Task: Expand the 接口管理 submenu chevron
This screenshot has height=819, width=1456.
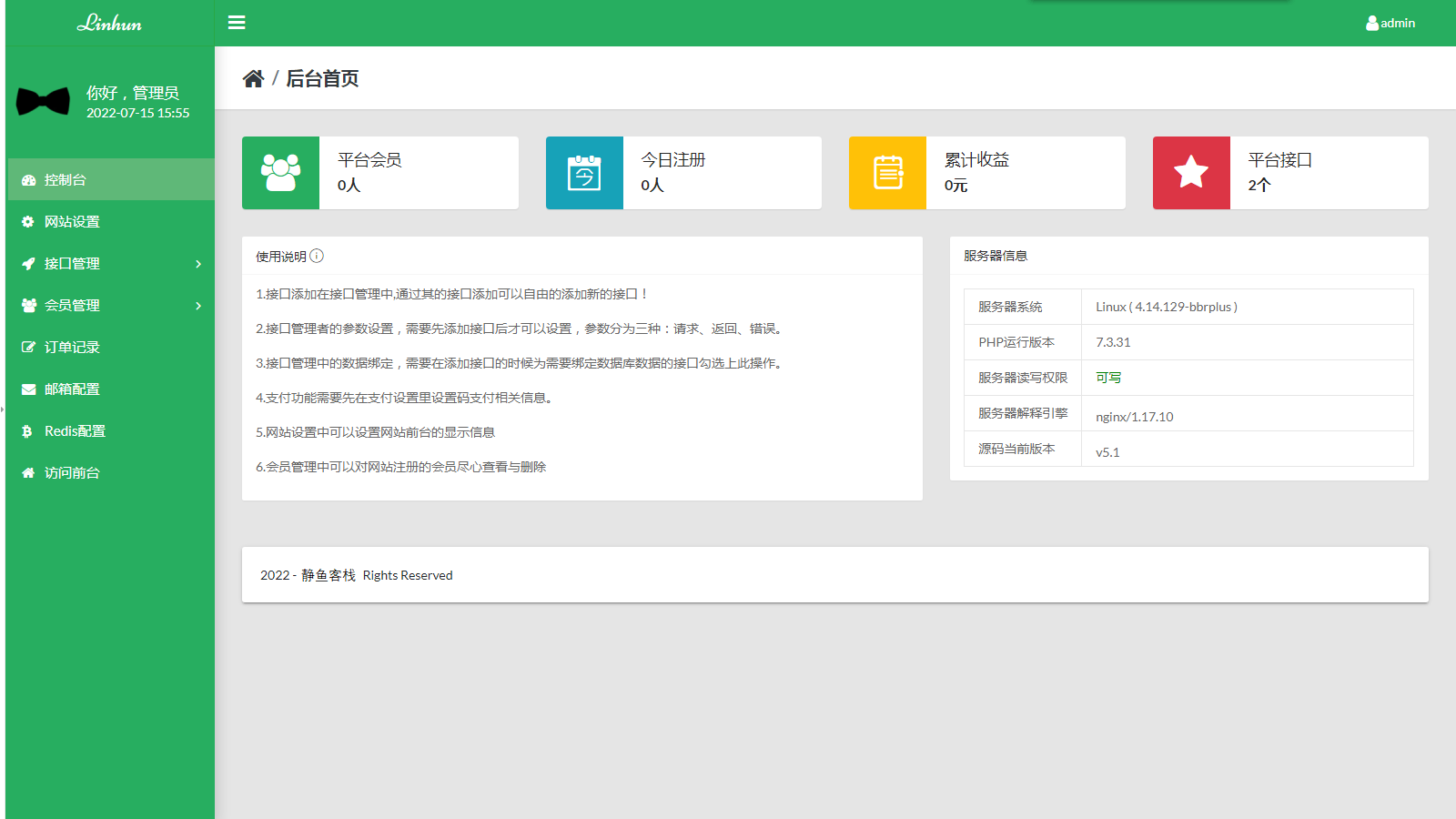Action: [x=198, y=264]
